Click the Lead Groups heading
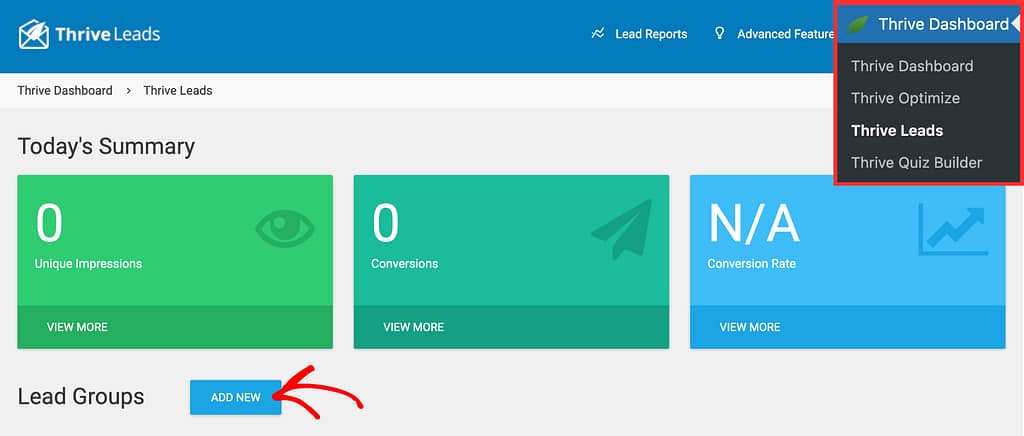 (x=81, y=397)
